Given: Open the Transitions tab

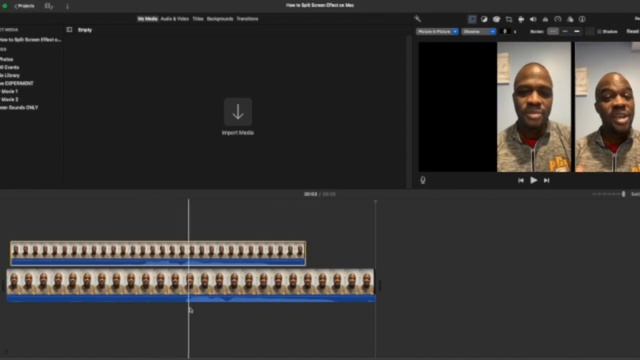Looking at the screenshot, I should tap(247, 19).
